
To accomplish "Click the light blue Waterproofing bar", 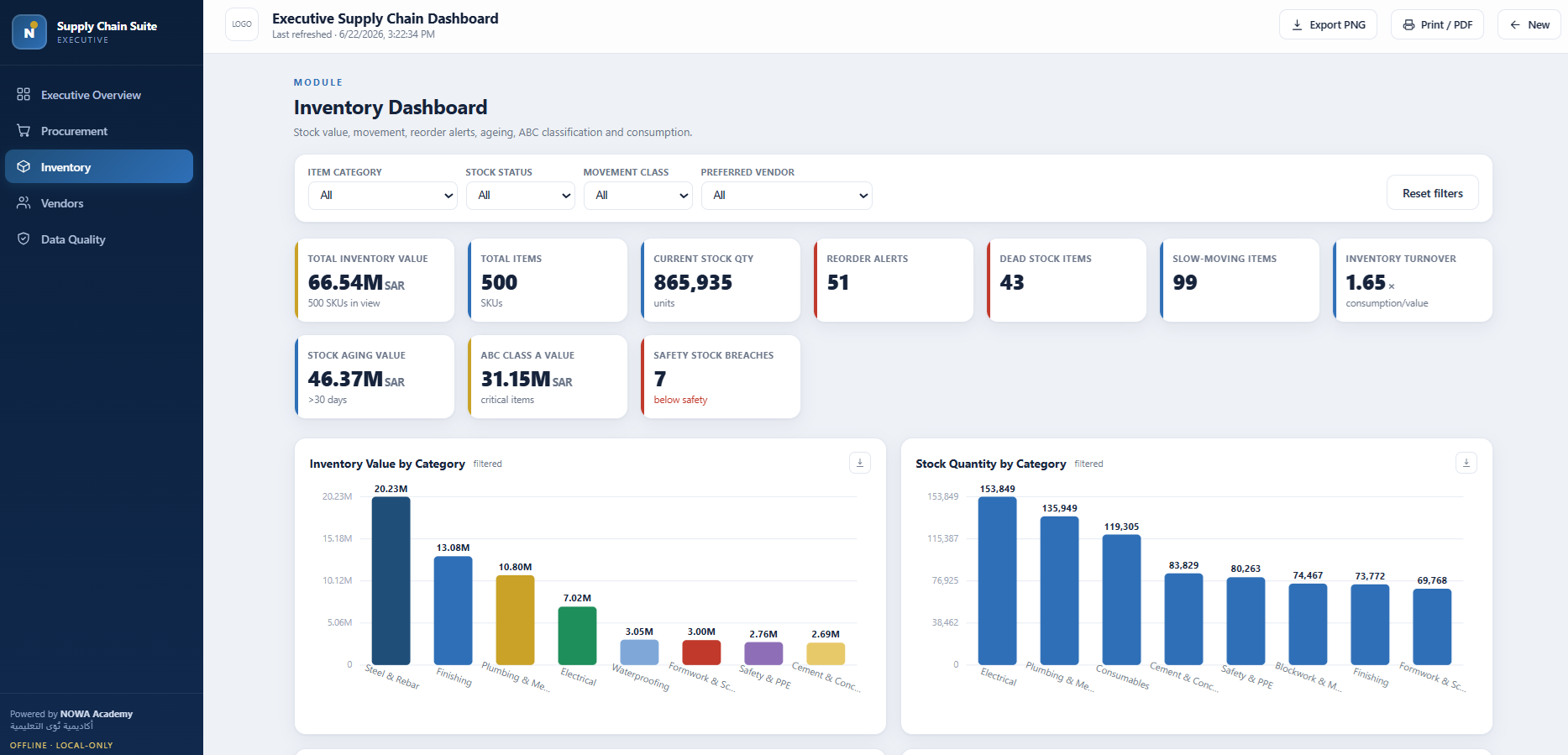I will (640, 653).
